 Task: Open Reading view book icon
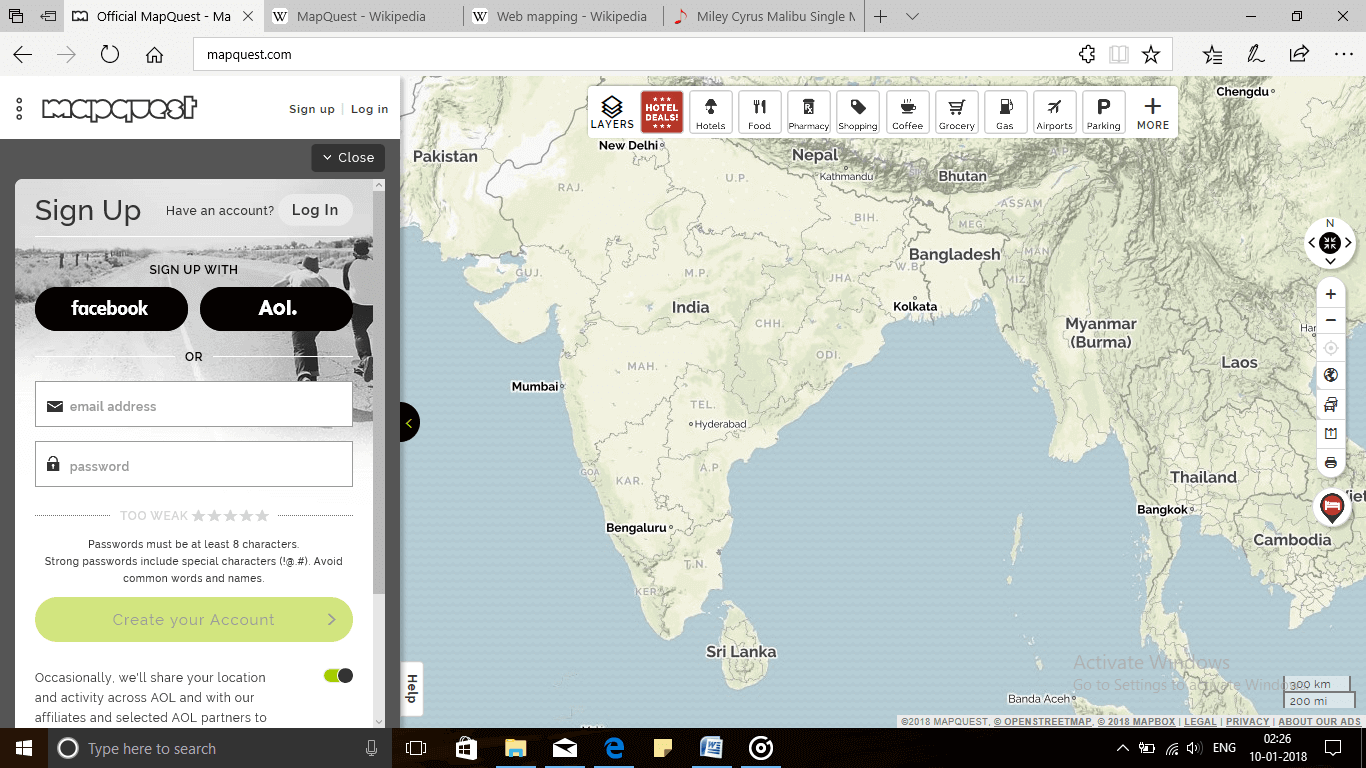pyautogui.click(x=1119, y=55)
